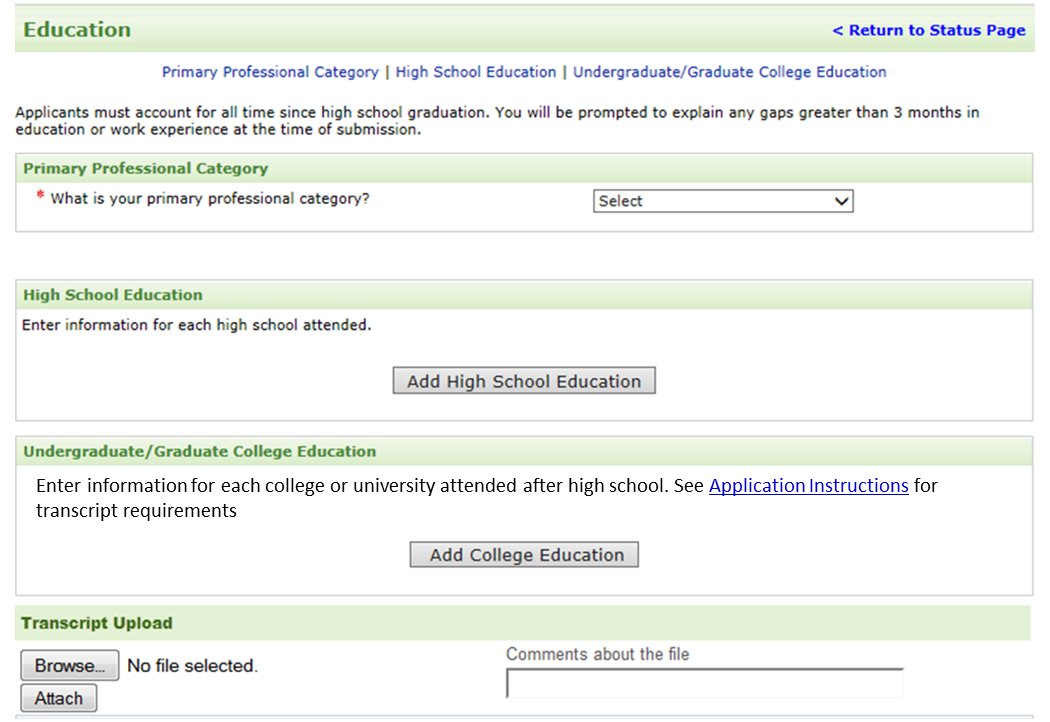
Task: Open the primary professional category Select dropdown
Action: coord(723,201)
